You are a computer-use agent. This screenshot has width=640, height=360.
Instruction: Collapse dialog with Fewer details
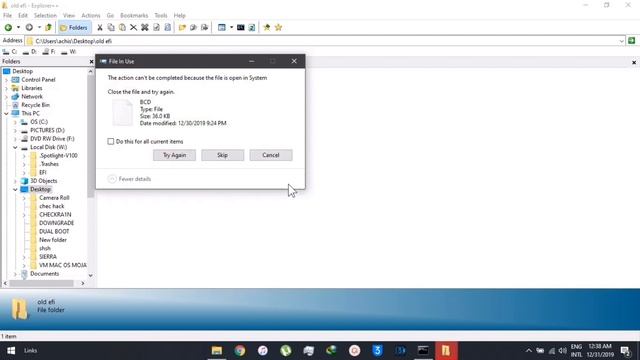[x=129, y=179]
